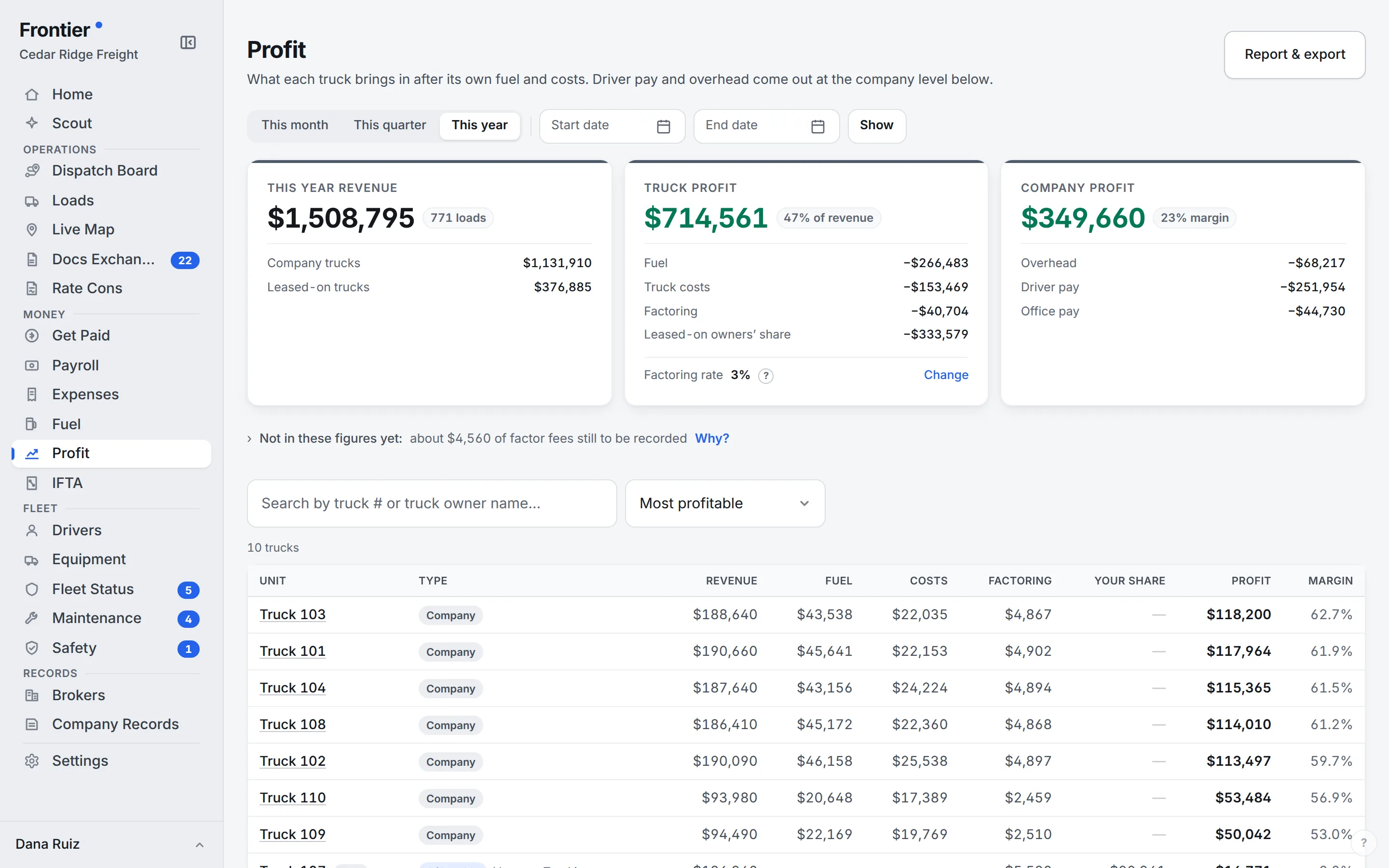The height and width of the screenshot is (868, 1389).
Task: Click the Expenses receipt icon
Action: click(32, 394)
